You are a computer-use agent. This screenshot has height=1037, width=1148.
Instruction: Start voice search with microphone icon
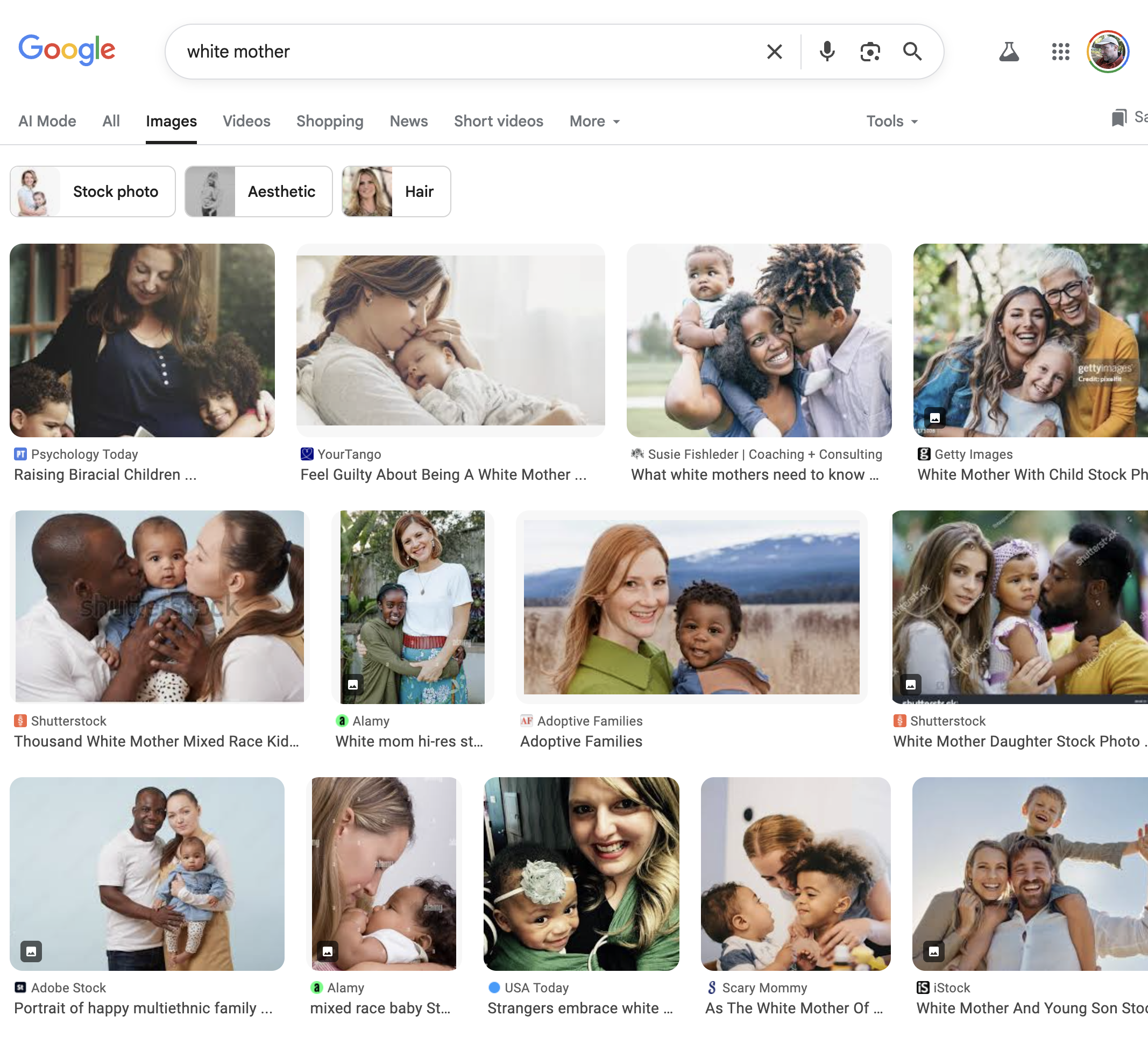[x=827, y=52]
